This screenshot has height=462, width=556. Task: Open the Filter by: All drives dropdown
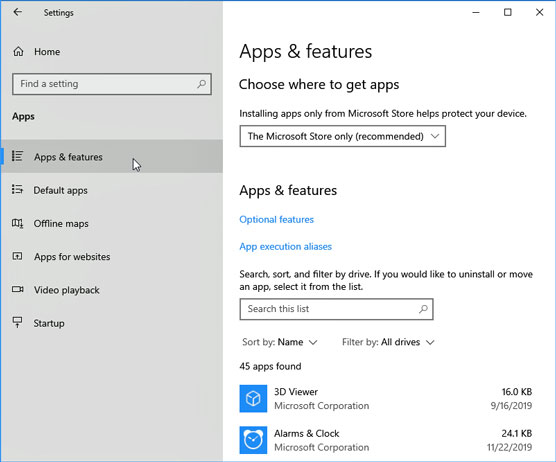[x=388, y=342]
